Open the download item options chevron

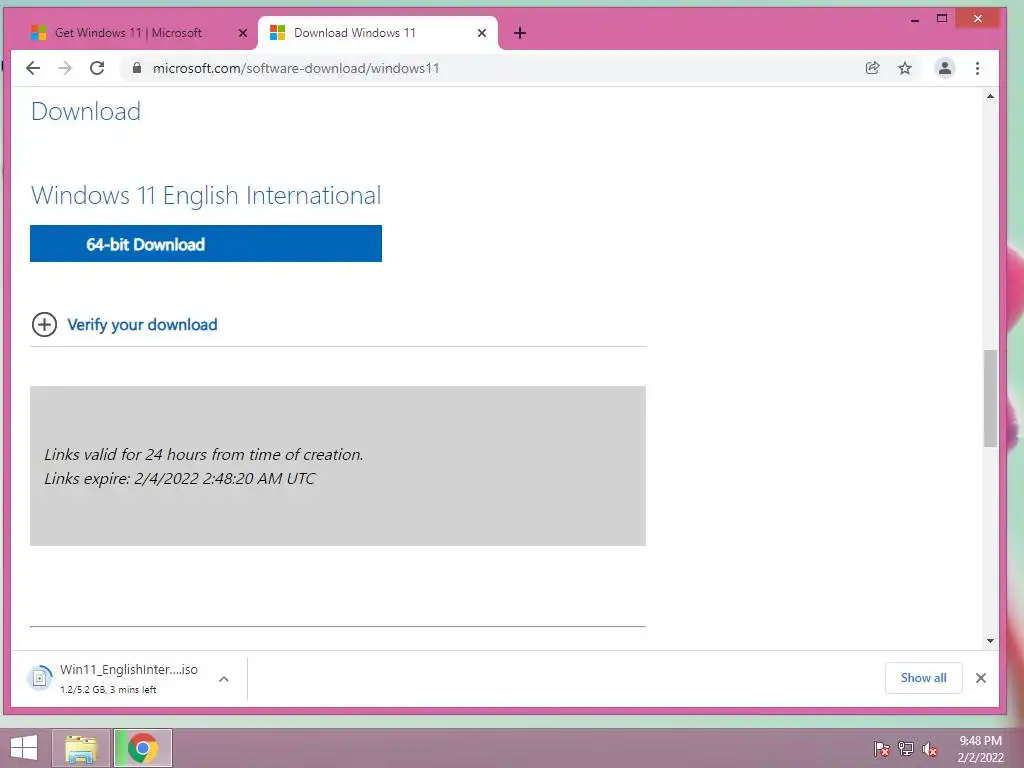click(223, 679)
